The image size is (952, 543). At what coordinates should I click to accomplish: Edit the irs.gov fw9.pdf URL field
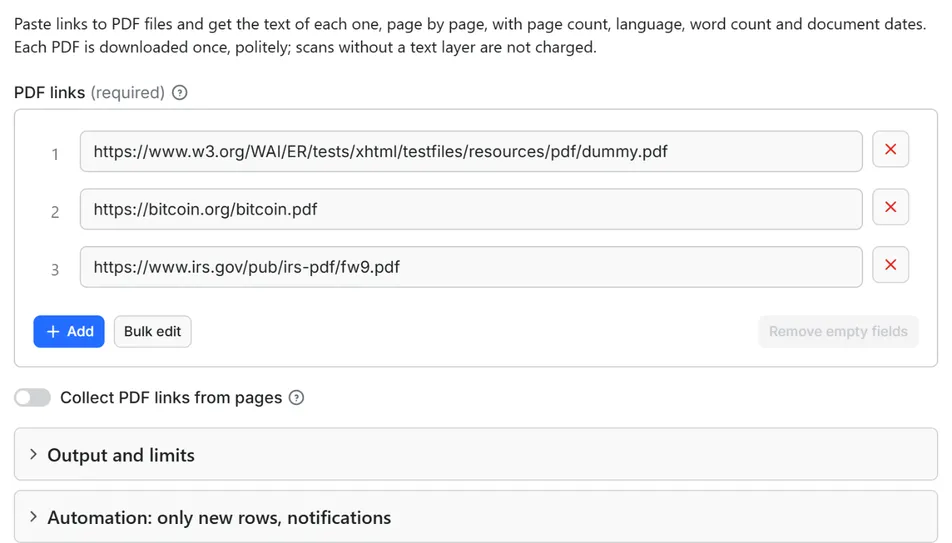[x=471, y=267]
